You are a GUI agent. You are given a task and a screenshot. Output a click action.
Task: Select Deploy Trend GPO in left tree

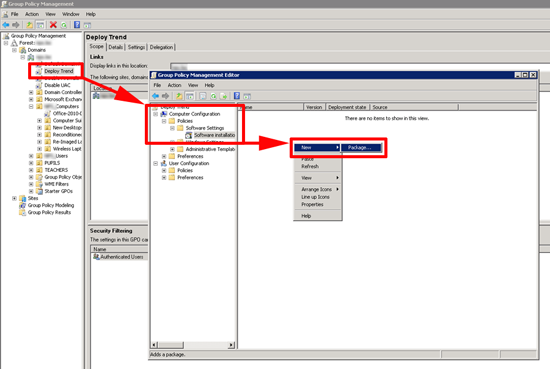point(59,71)
